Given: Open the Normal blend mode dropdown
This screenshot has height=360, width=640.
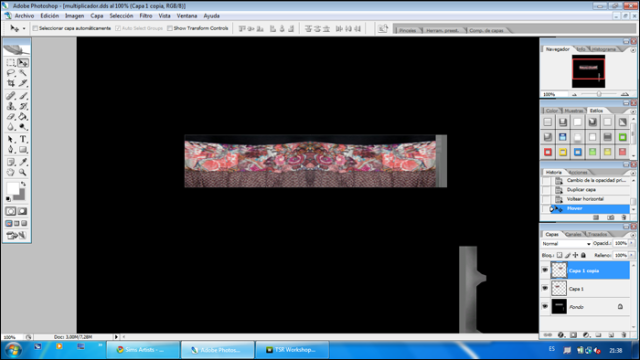Looking at the screenshot, I should [566, 244].
